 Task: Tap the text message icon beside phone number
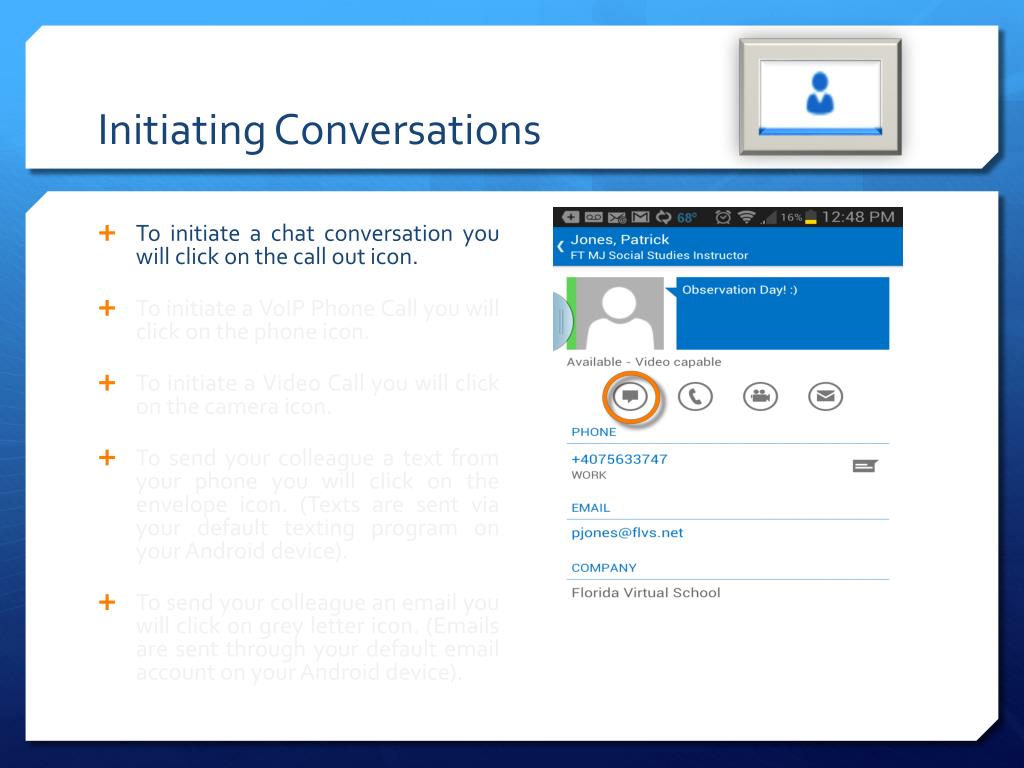(x=865, y=466)
